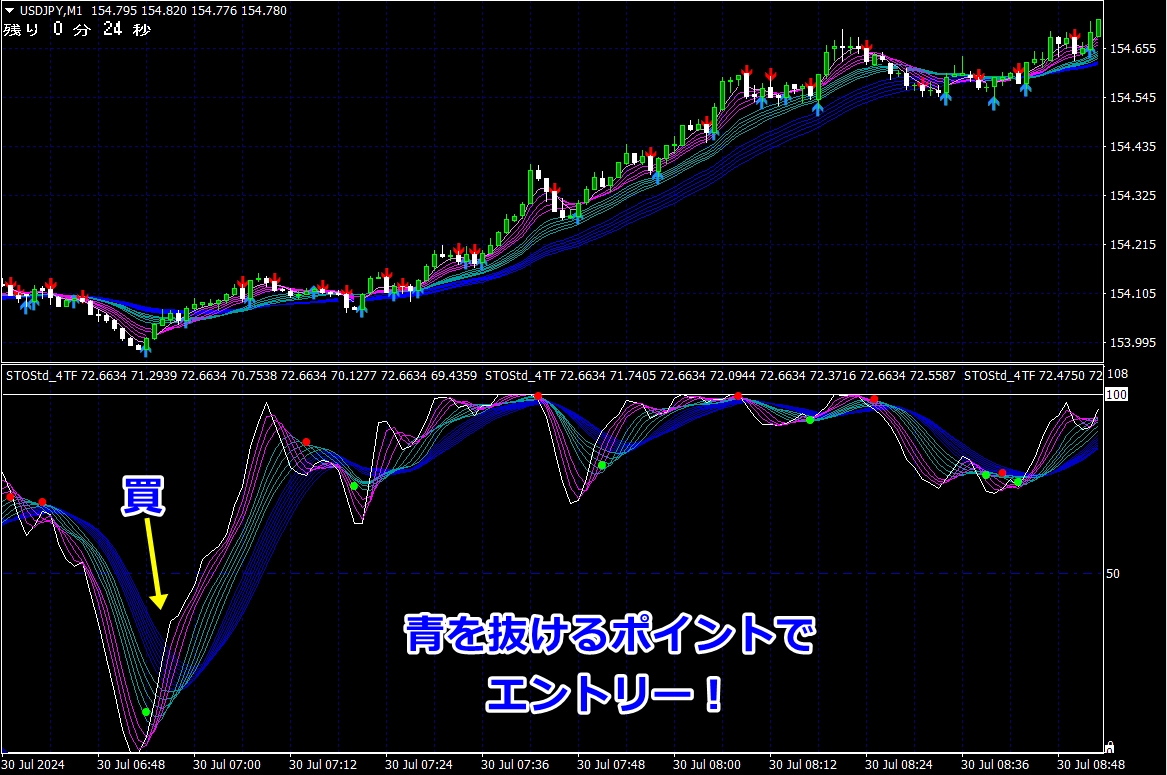Image resolution: width=1167 pixels, height=775 pixels.
Task: Click the green dot on the oscillator near 08:12
Action: click(810, 420)
